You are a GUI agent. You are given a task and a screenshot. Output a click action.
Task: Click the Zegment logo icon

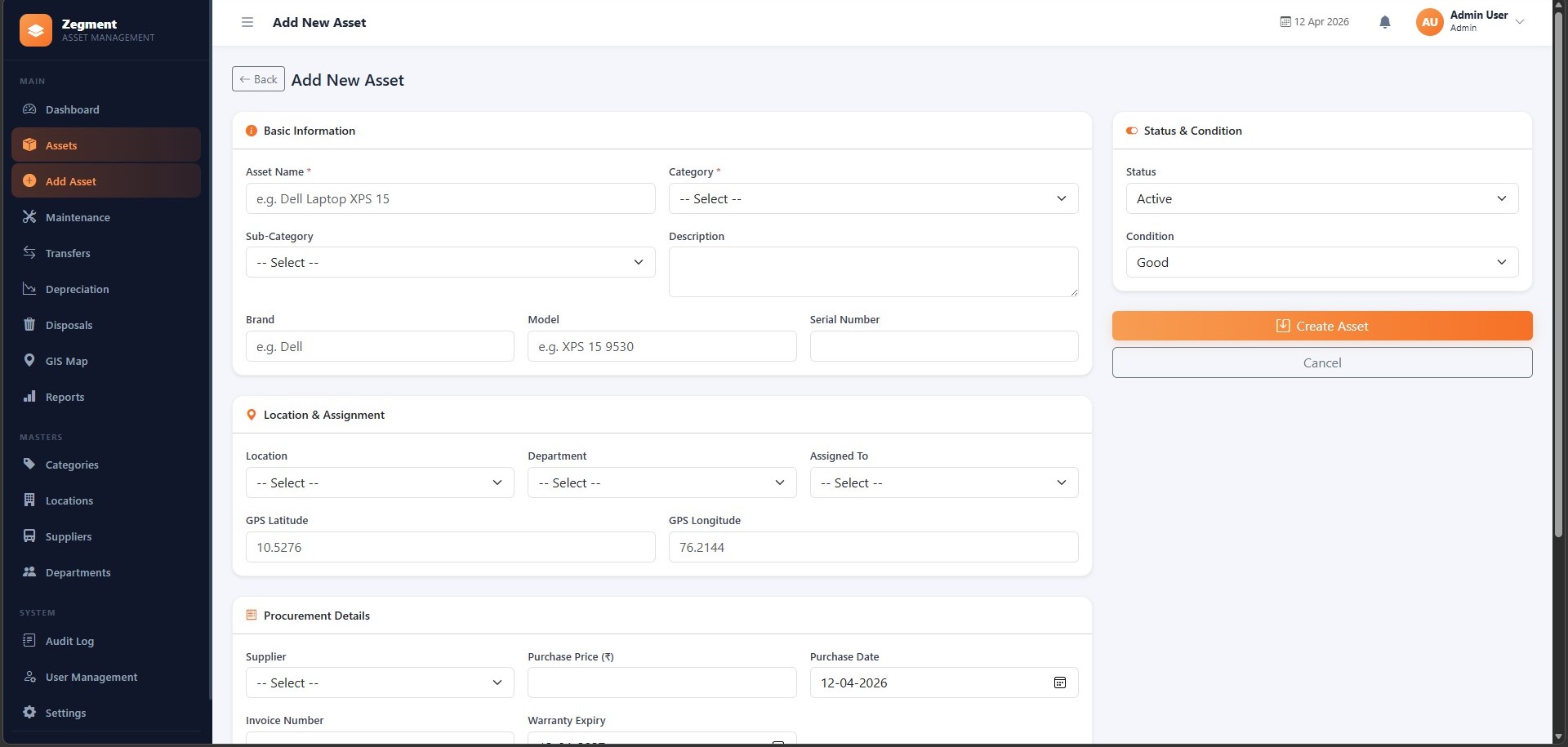click(36, 30)
